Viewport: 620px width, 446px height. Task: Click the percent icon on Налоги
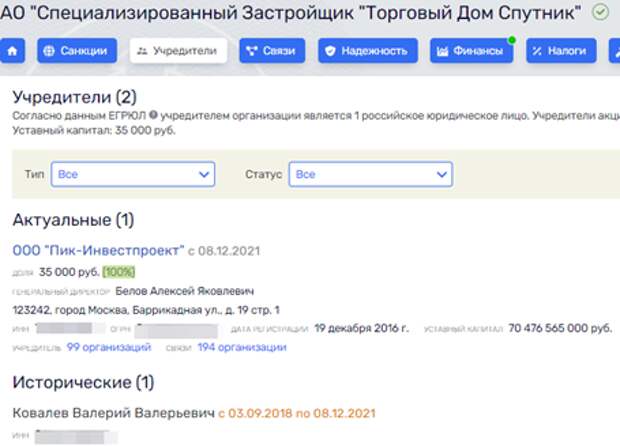point(537,51)
